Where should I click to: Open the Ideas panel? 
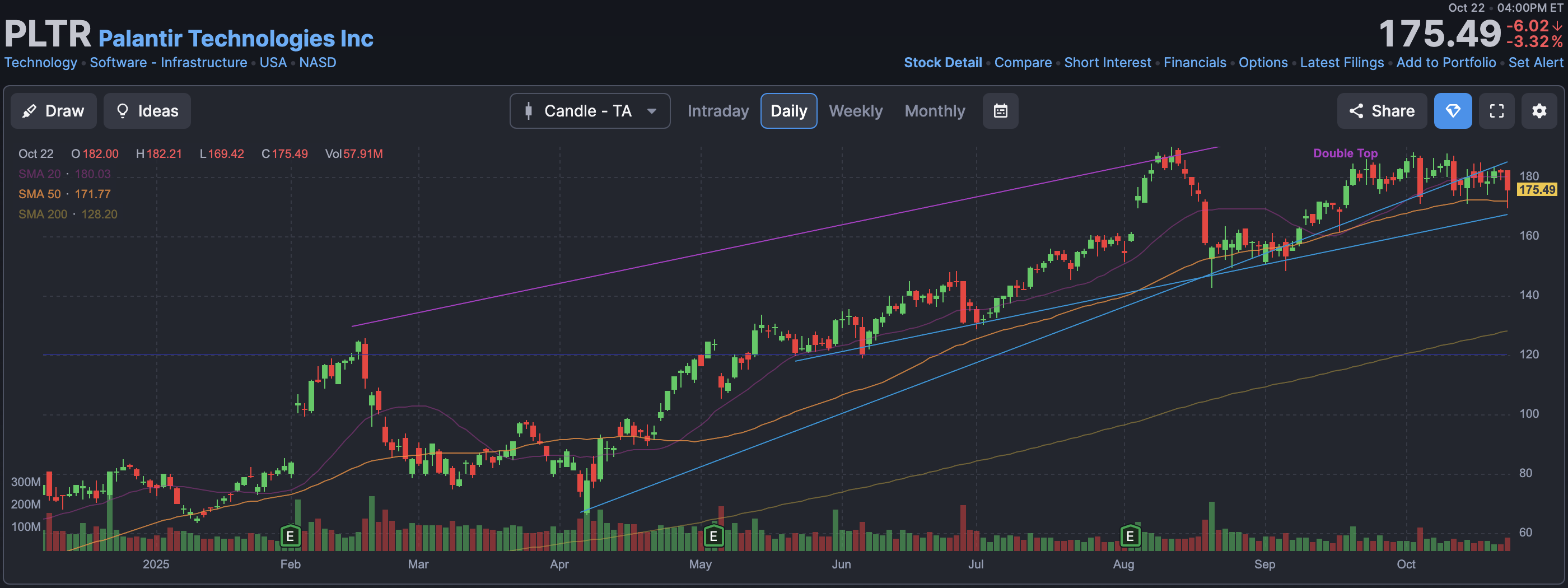pos(147,111)
